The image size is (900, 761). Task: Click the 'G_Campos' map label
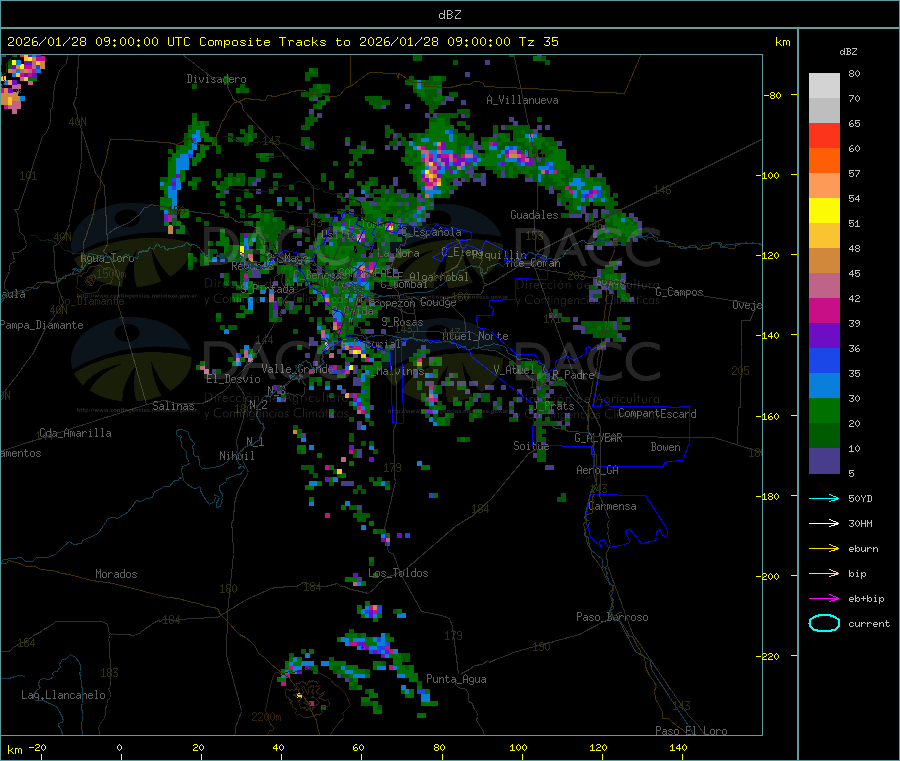680,292
